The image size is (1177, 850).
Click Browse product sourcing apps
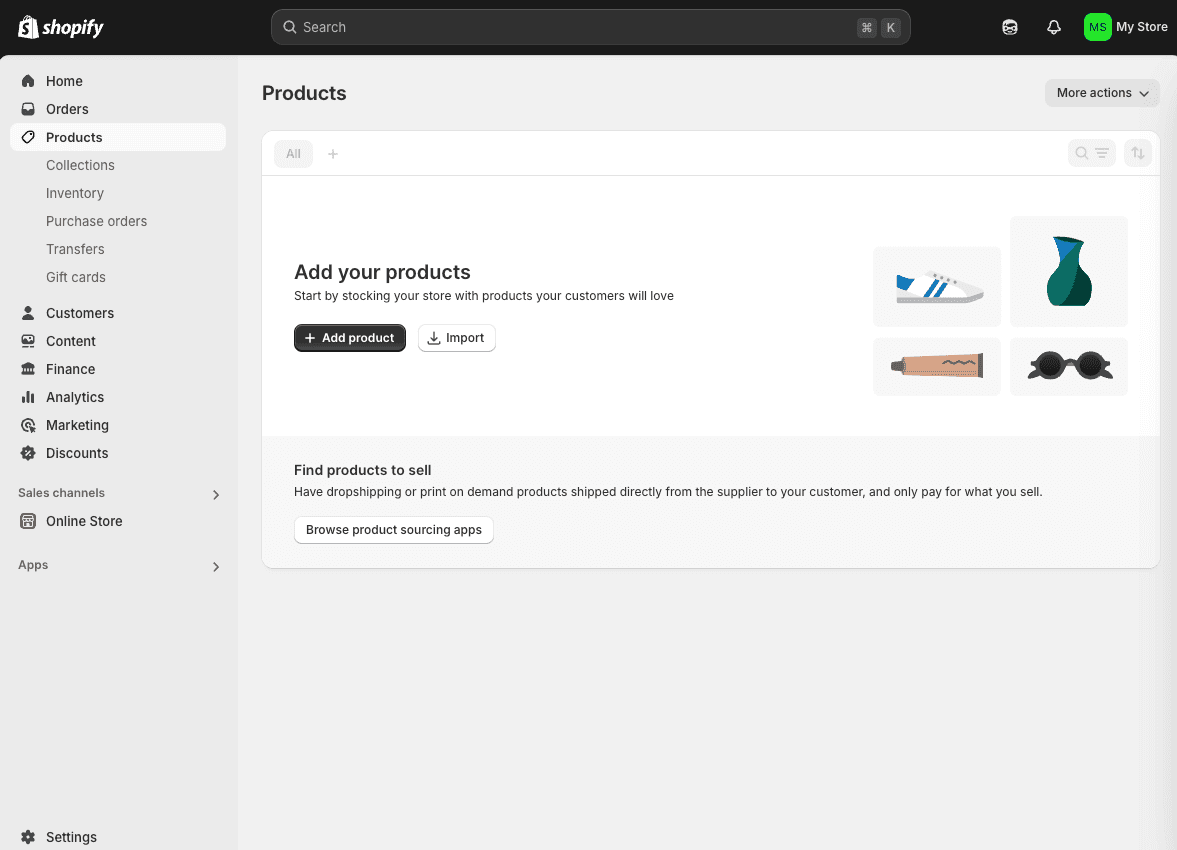393,530
